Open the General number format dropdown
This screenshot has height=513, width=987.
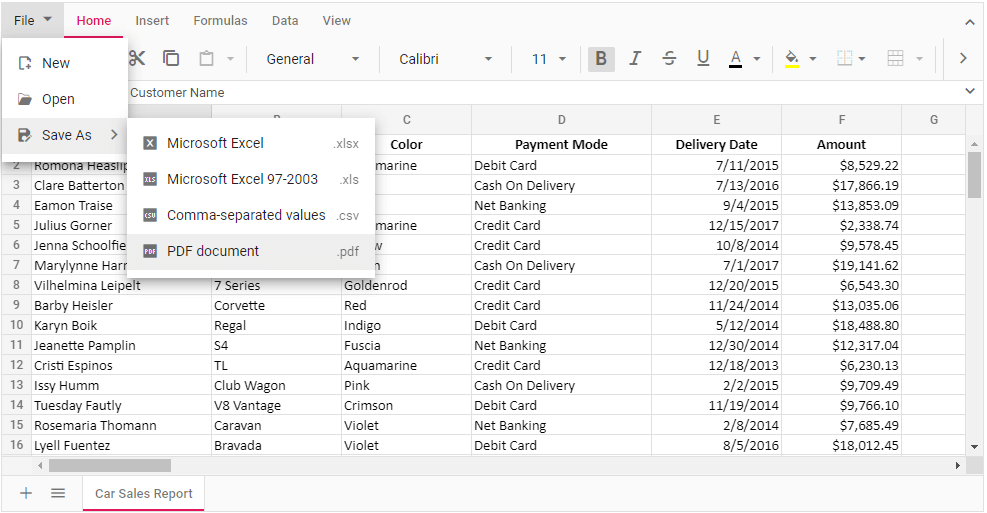coord(312,59)
